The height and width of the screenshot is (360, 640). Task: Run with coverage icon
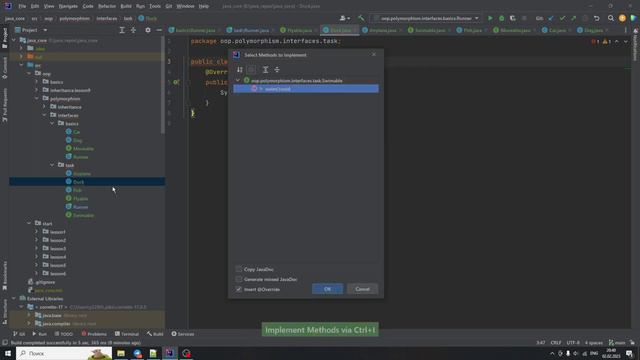[513, 18]
